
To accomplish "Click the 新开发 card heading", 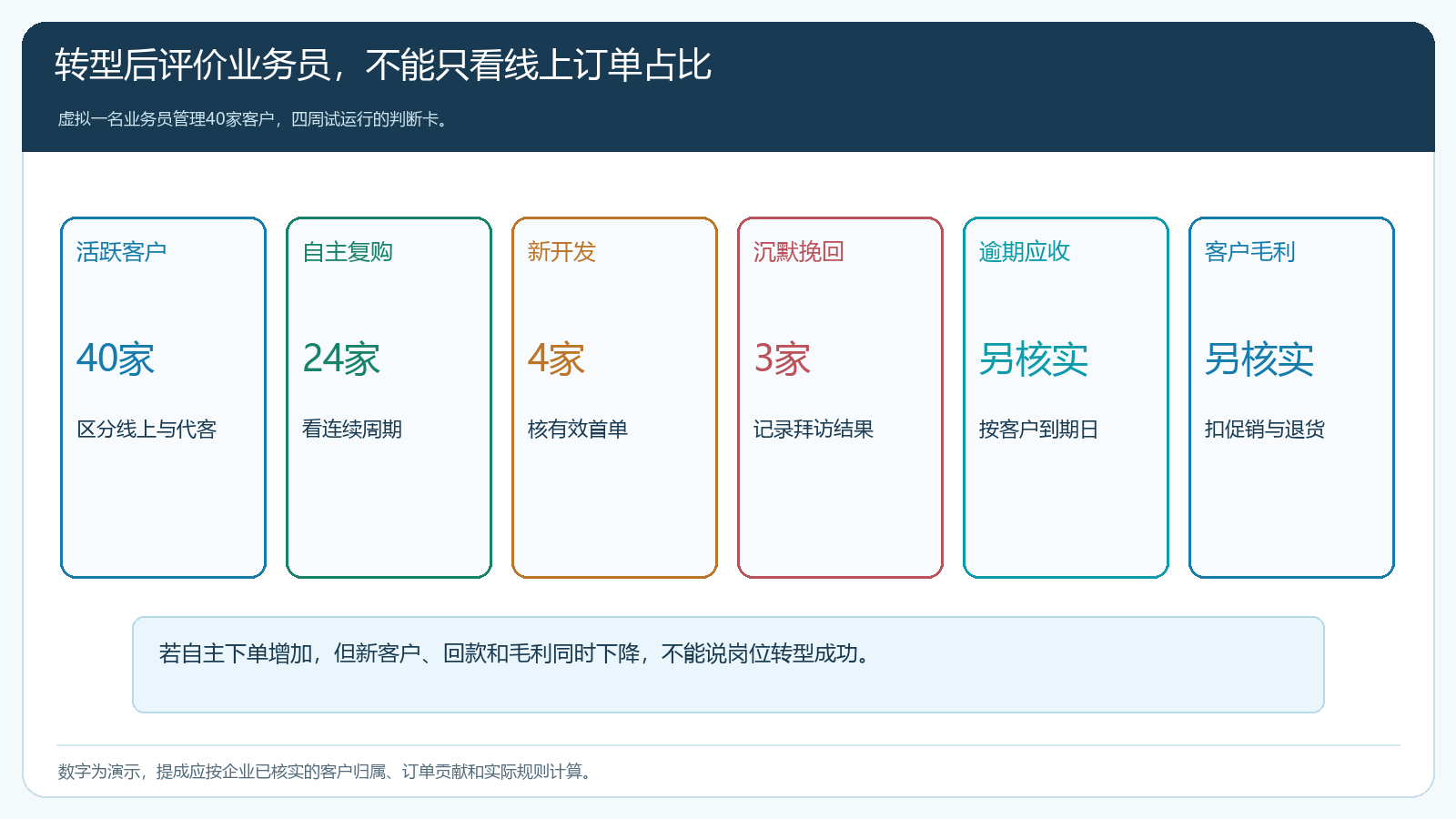I will tap(561, 252).
